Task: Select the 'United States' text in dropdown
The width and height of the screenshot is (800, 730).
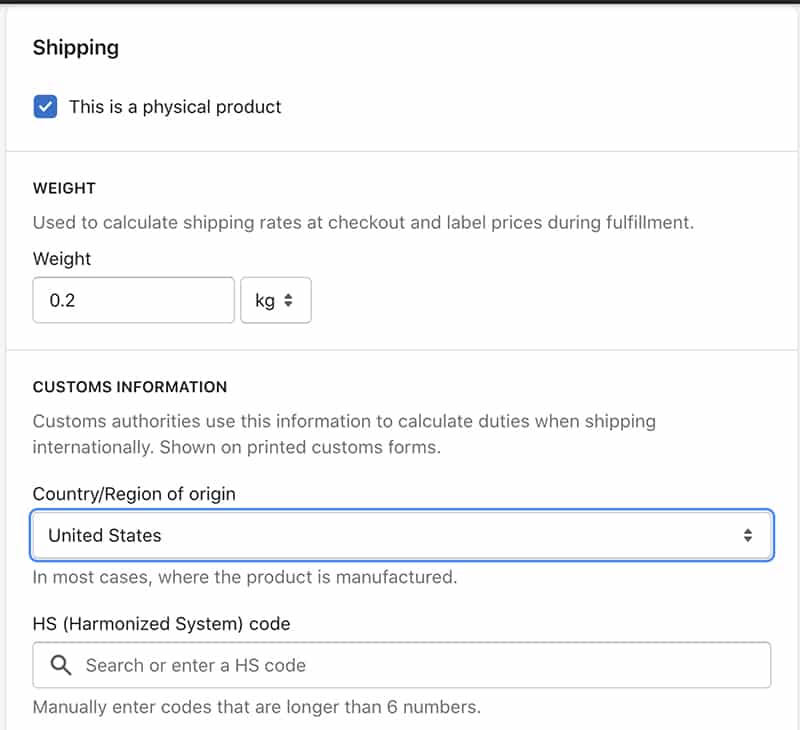Action: (x=105, y=535)
